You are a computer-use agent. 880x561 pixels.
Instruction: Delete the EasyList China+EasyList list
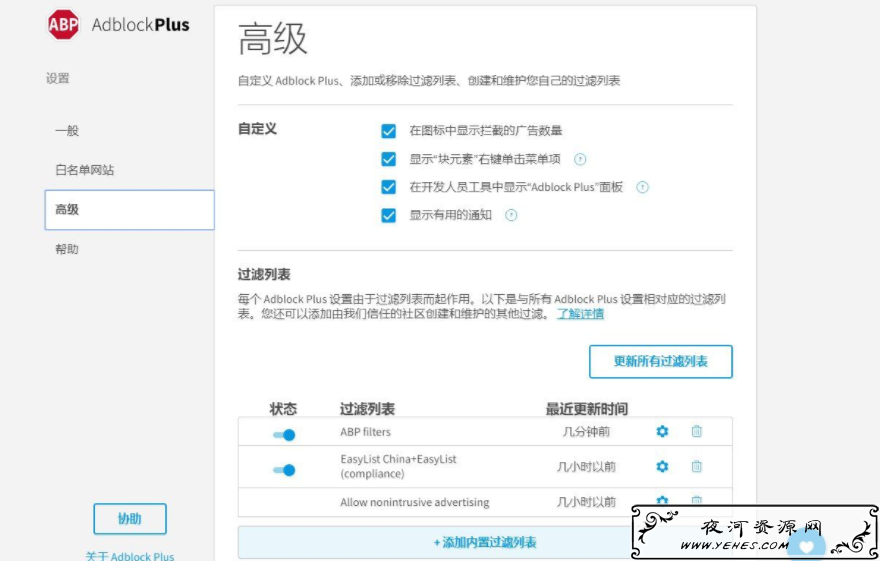[696, 466]
